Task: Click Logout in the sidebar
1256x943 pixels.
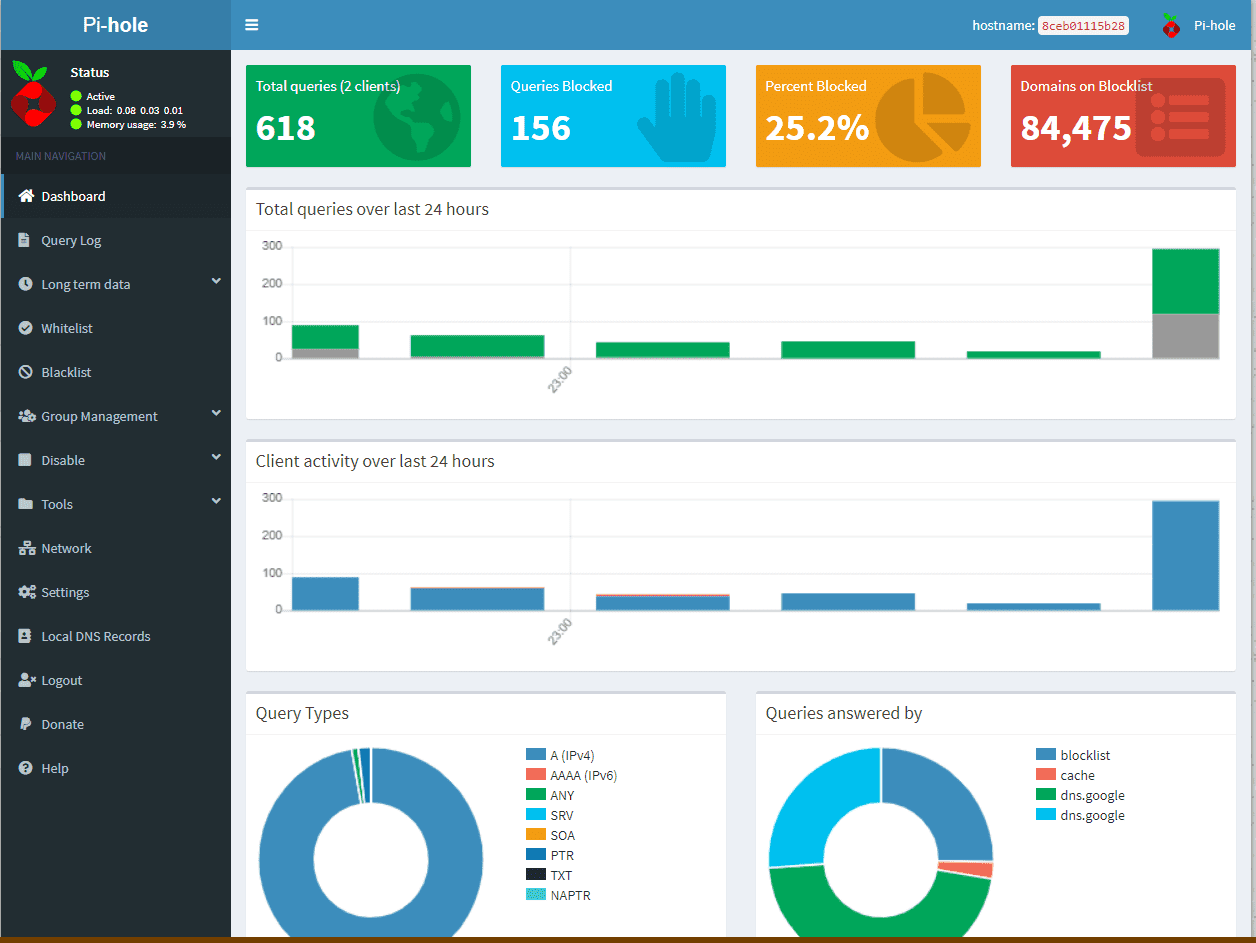Action: click(x=61, y=680)
